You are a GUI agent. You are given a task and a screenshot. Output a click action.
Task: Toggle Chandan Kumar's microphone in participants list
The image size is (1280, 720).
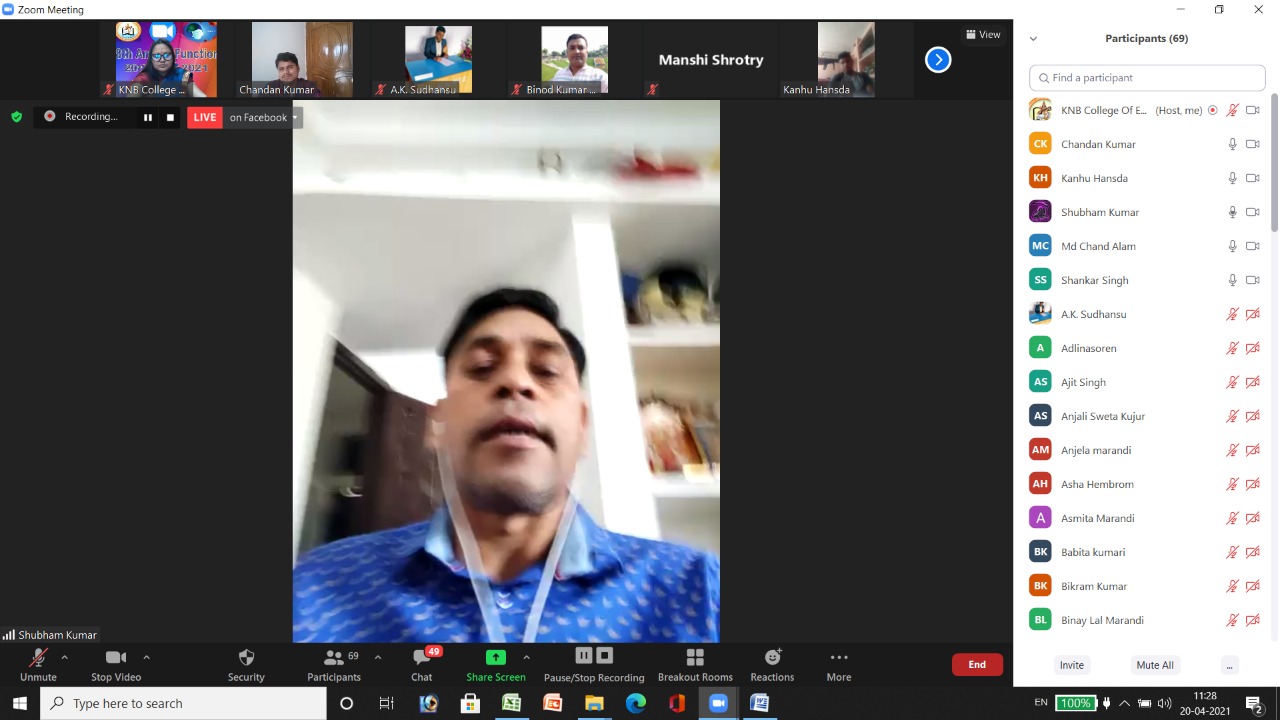[1233, 144]
